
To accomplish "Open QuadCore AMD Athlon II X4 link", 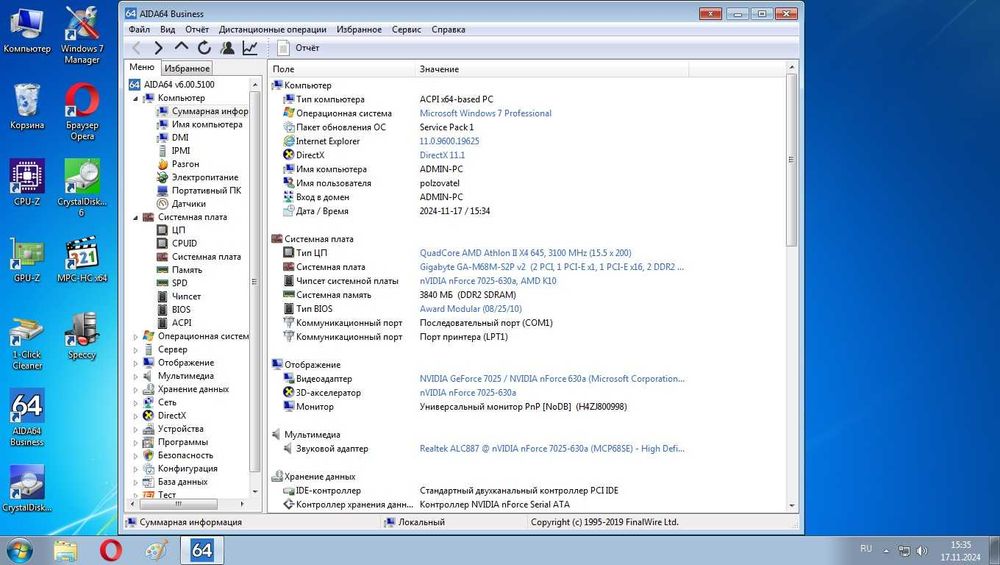I will click(x=526, y=253).
